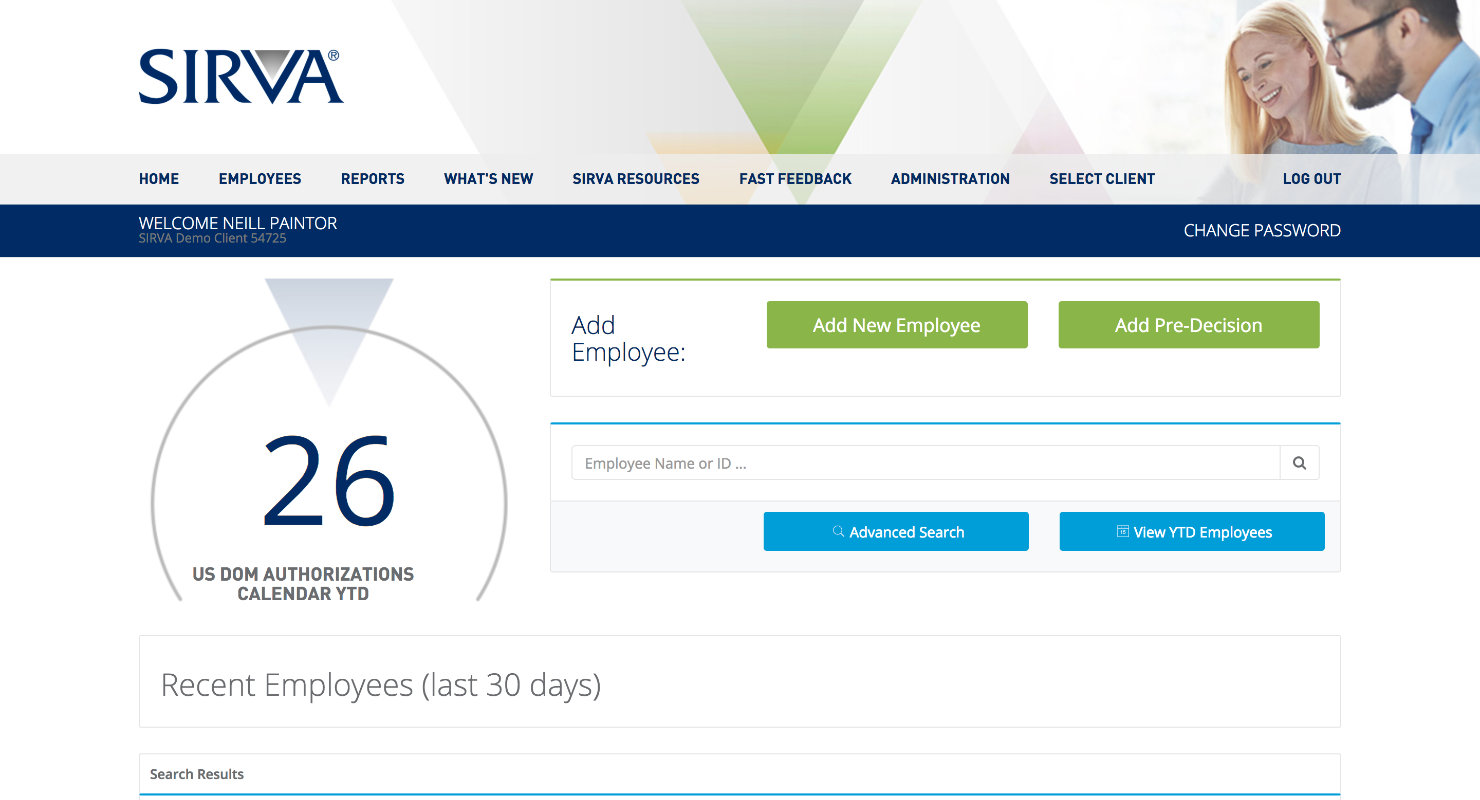Go to REPORTS in navigation bar
1480x800 pixels.
(x=373, y=179)
